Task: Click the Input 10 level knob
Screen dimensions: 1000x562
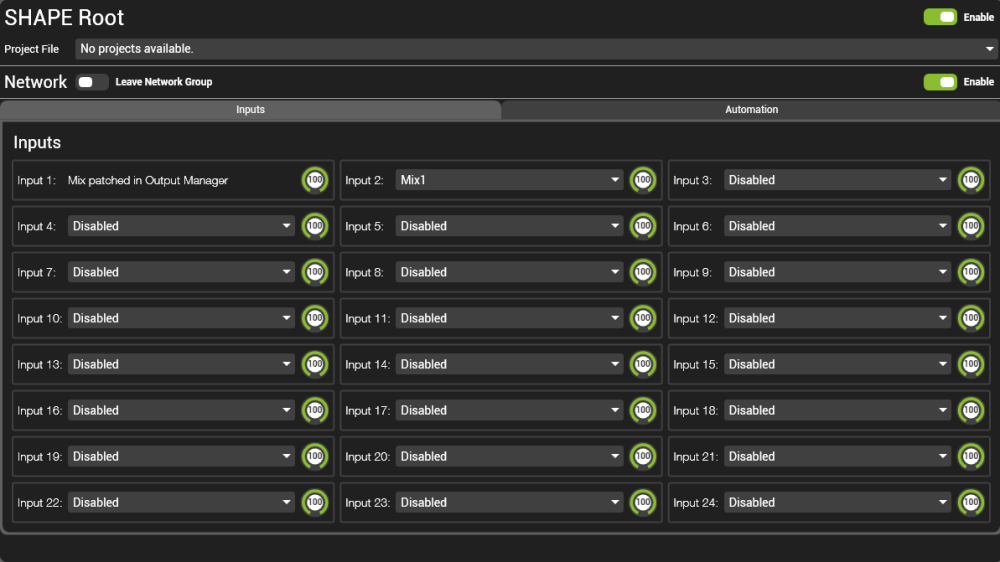Action: [315, 318]
